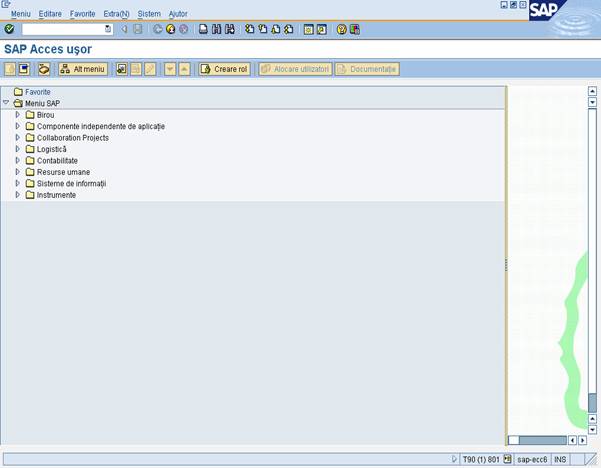Open the Editare menu
This screenshot has width=601, height=468.
point(50,14)
